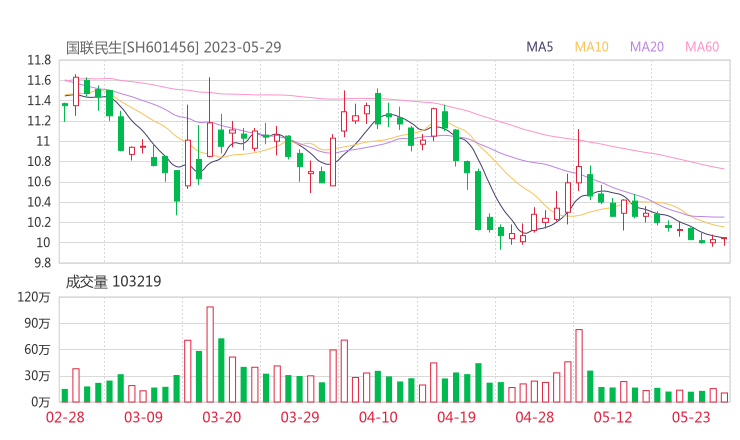The image size is (740, 440).
Task: Click the last volume bar on the right
Action: (724, 398)
